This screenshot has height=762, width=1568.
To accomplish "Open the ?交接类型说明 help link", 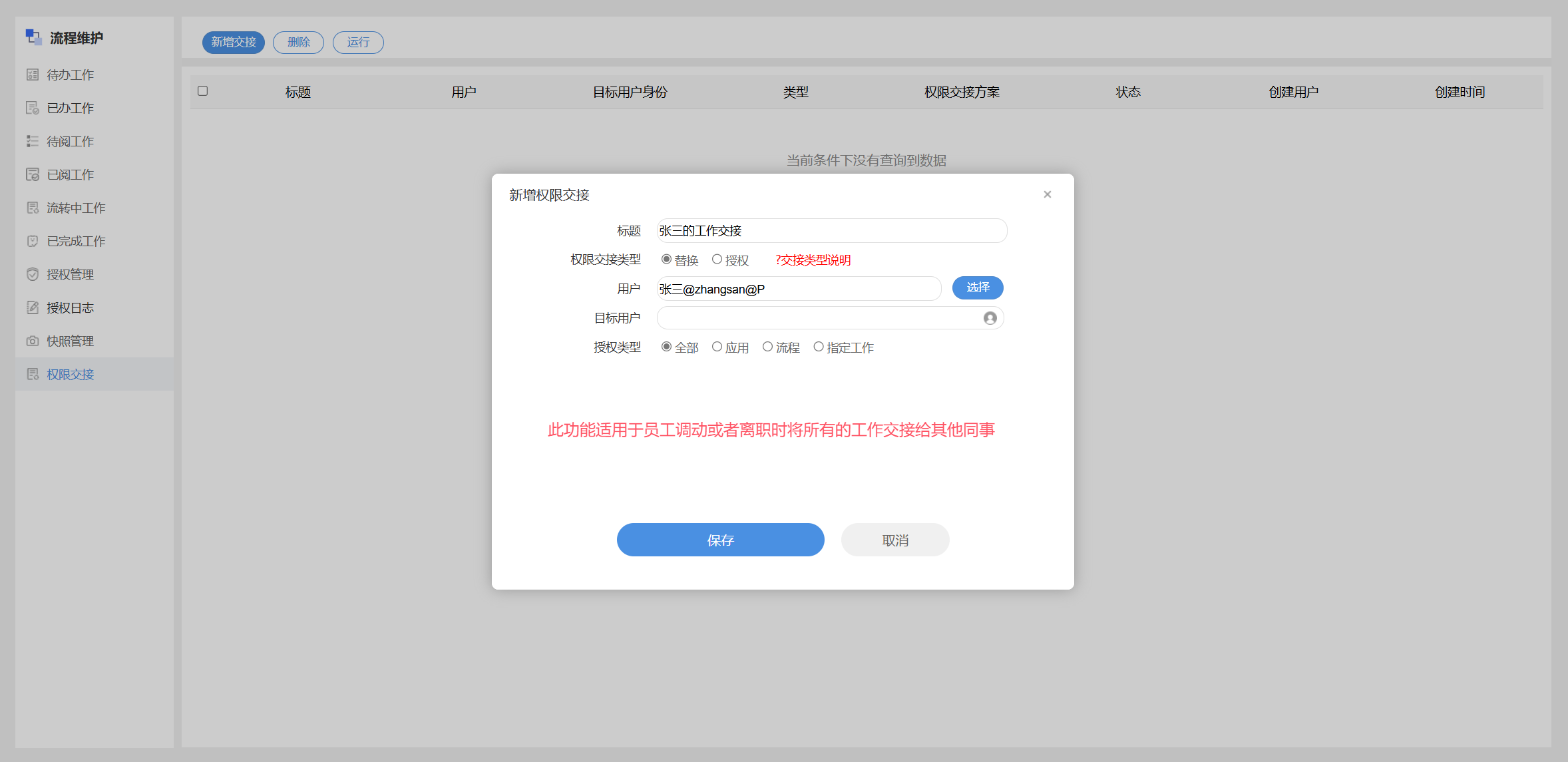I will click(813, 260).
